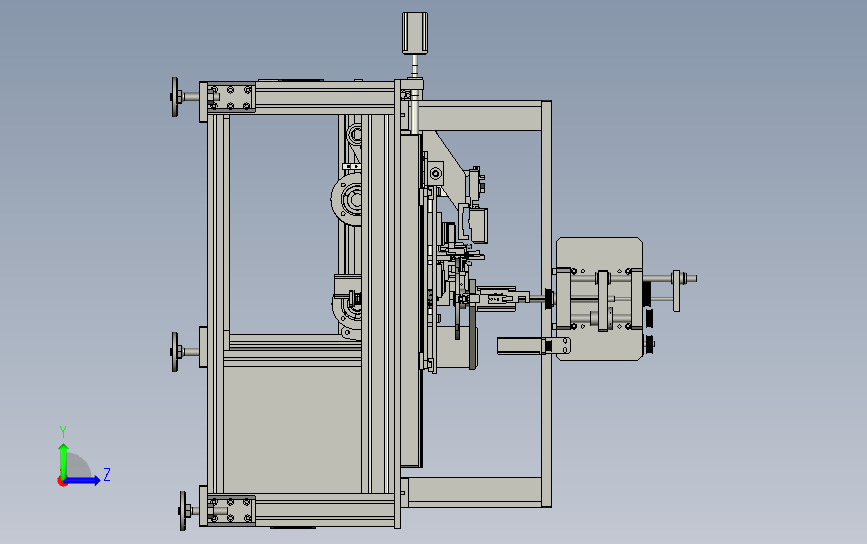The image size is (867, 544).
Task: Select the large solid panel in the lower frame
Action: point(292,428)
